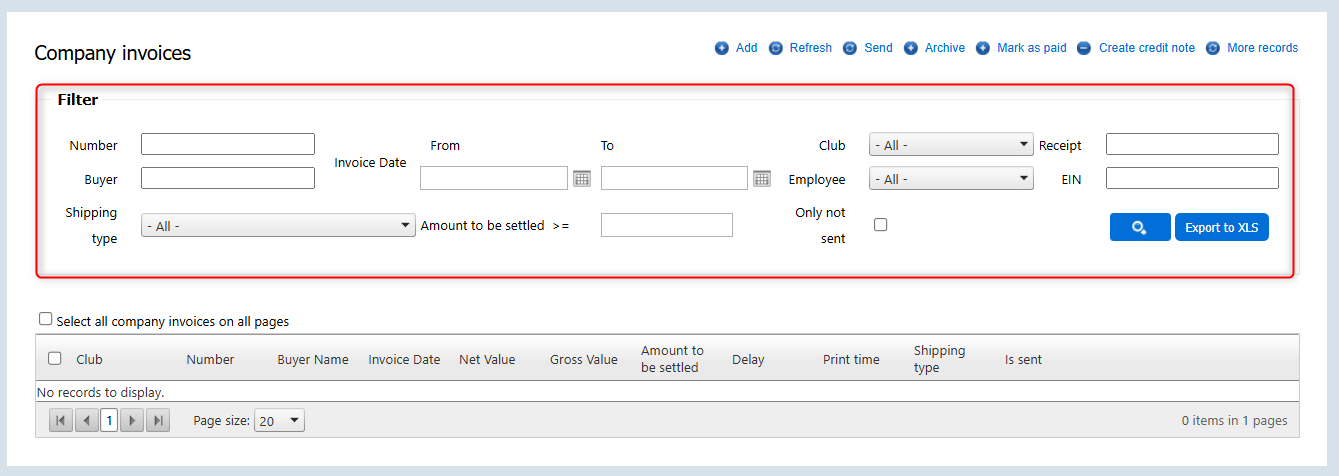
Task: Check Select all company invoices on all pages
Action: (45, 319)
